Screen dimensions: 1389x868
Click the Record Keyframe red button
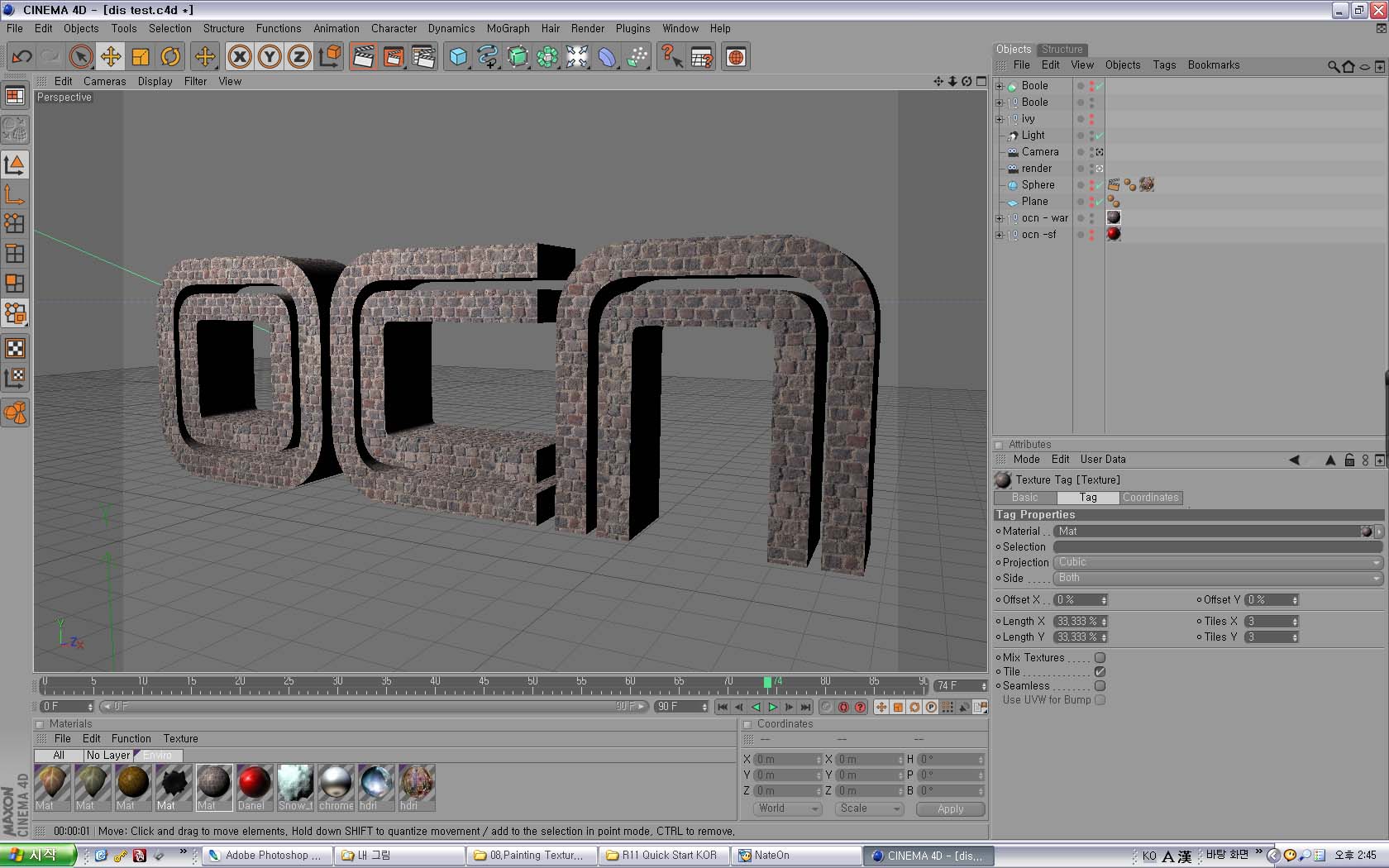pos(843,707)
